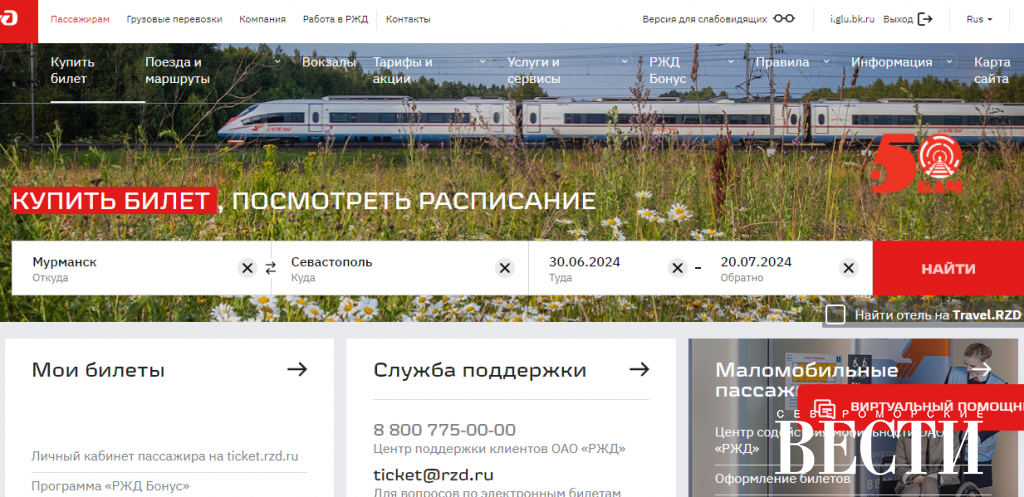
Task: Clear the Севастополь destination field
Action: tap(504, 268)
